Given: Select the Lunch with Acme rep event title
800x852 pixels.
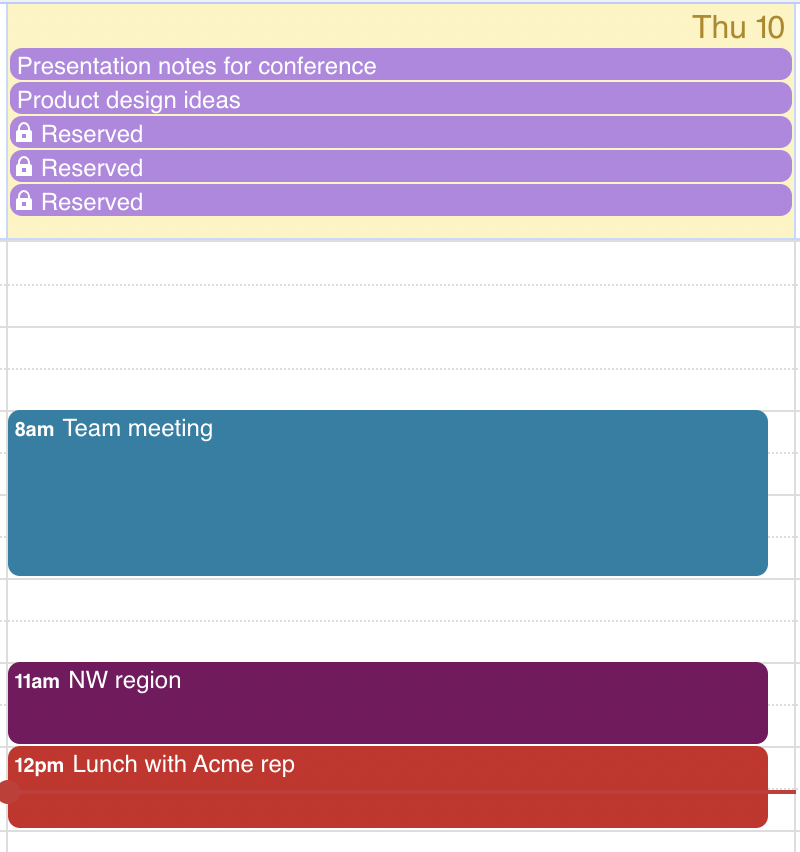Looking at the screenshot, I should [x=184, y=765].
